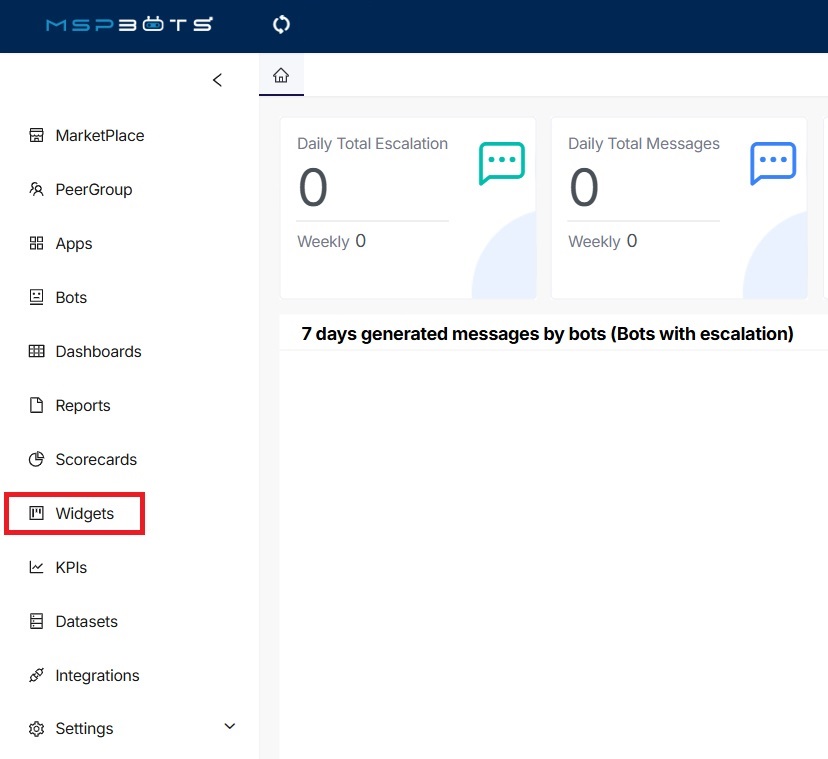The width and height of the screenshot is (828, 759).
Task: Open Widgets from the sidebar
Action: click(84, 514)
